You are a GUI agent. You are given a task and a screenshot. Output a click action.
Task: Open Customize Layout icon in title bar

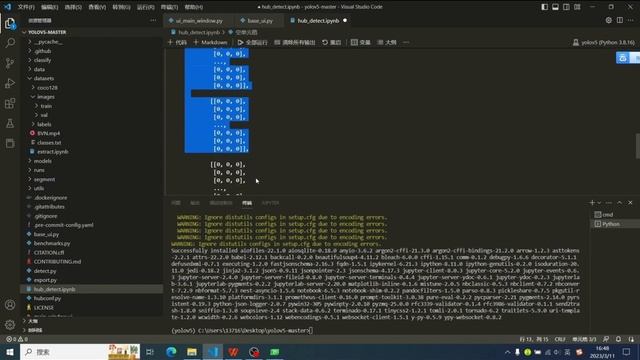(577, 7)
